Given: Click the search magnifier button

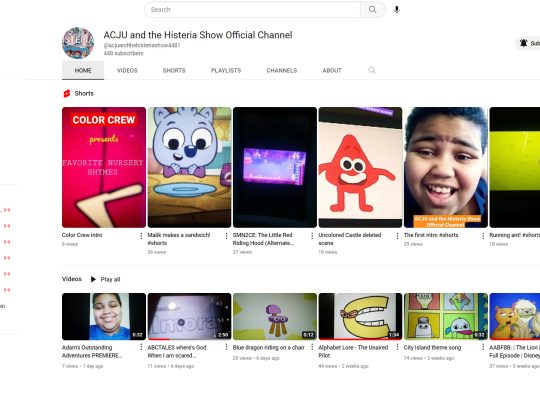Looking at the screenshot, I should point(373,10).
